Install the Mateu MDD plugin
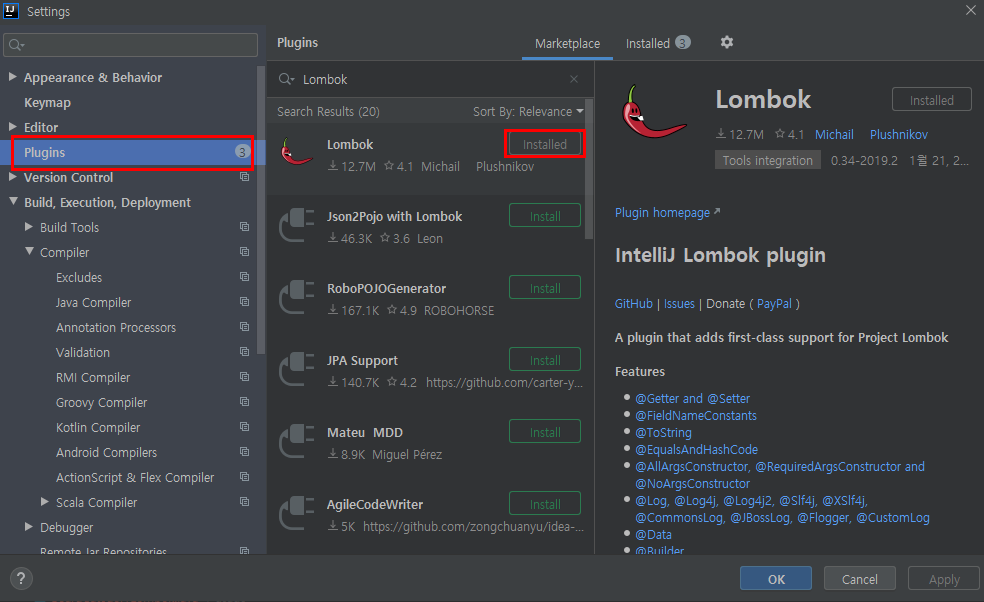The height and width of the screenshot is (602, 984). 545,433
